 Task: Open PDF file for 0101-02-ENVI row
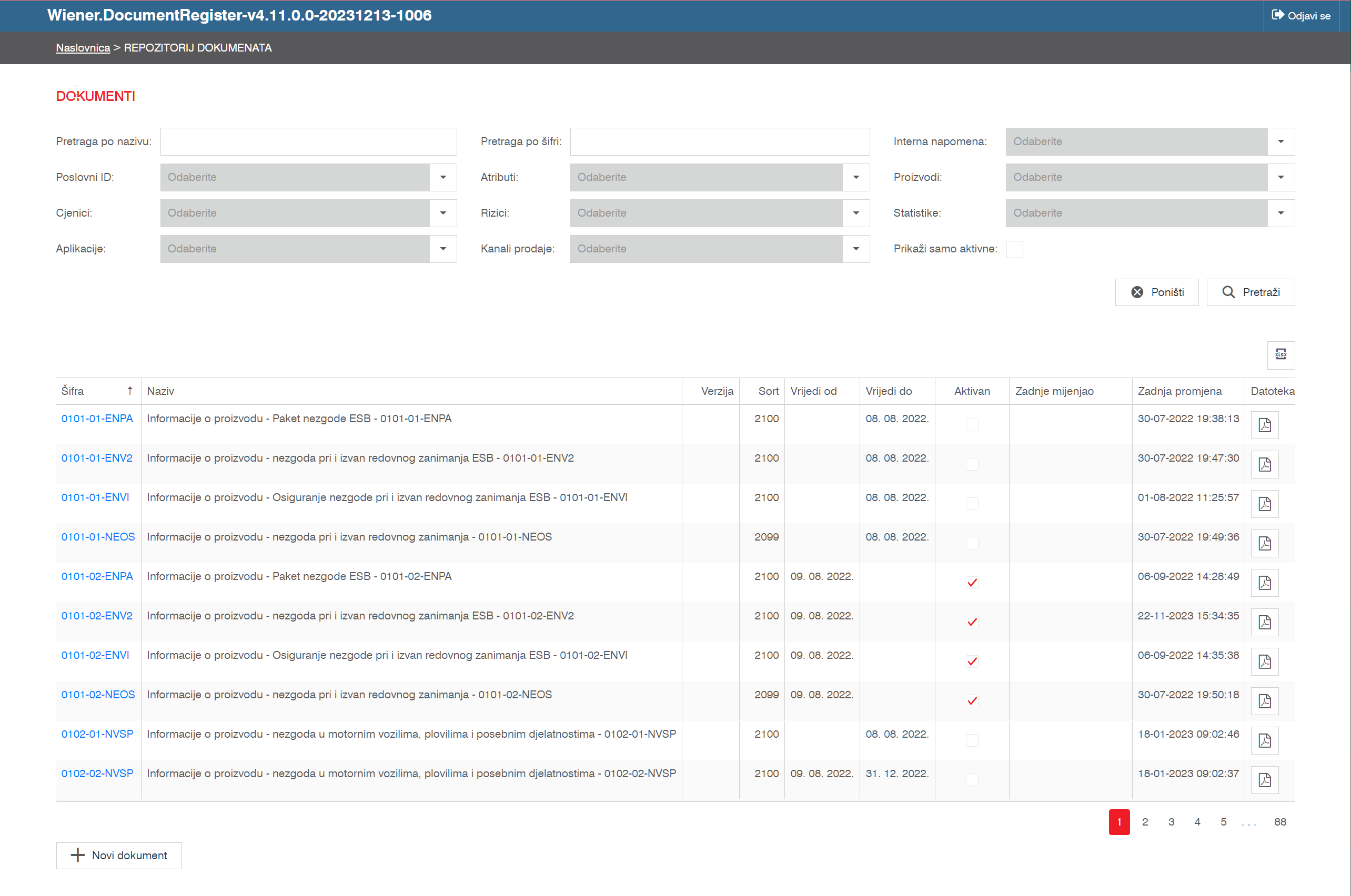(1264, 661)
